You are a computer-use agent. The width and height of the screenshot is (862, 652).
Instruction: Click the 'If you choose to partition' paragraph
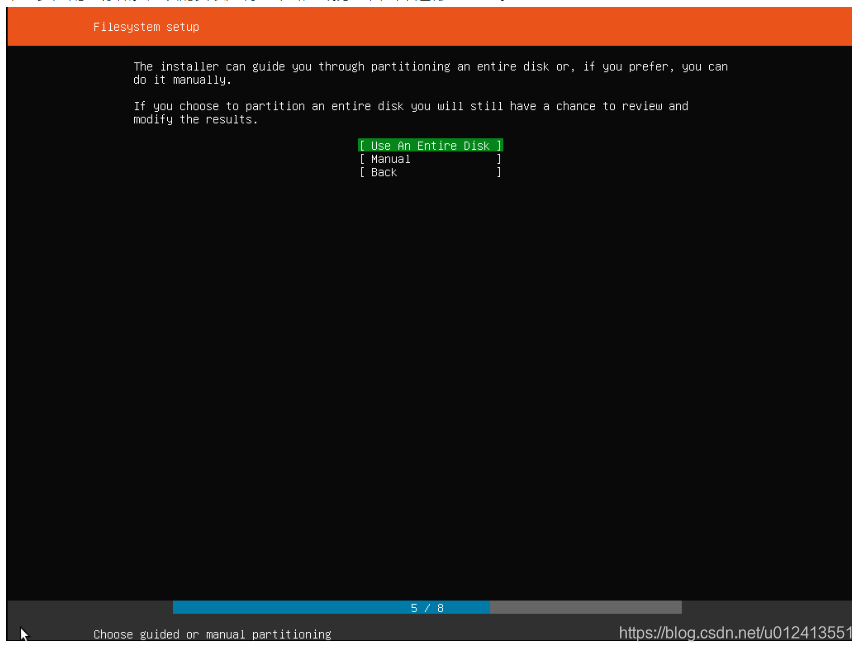click(x=411, y=113)
